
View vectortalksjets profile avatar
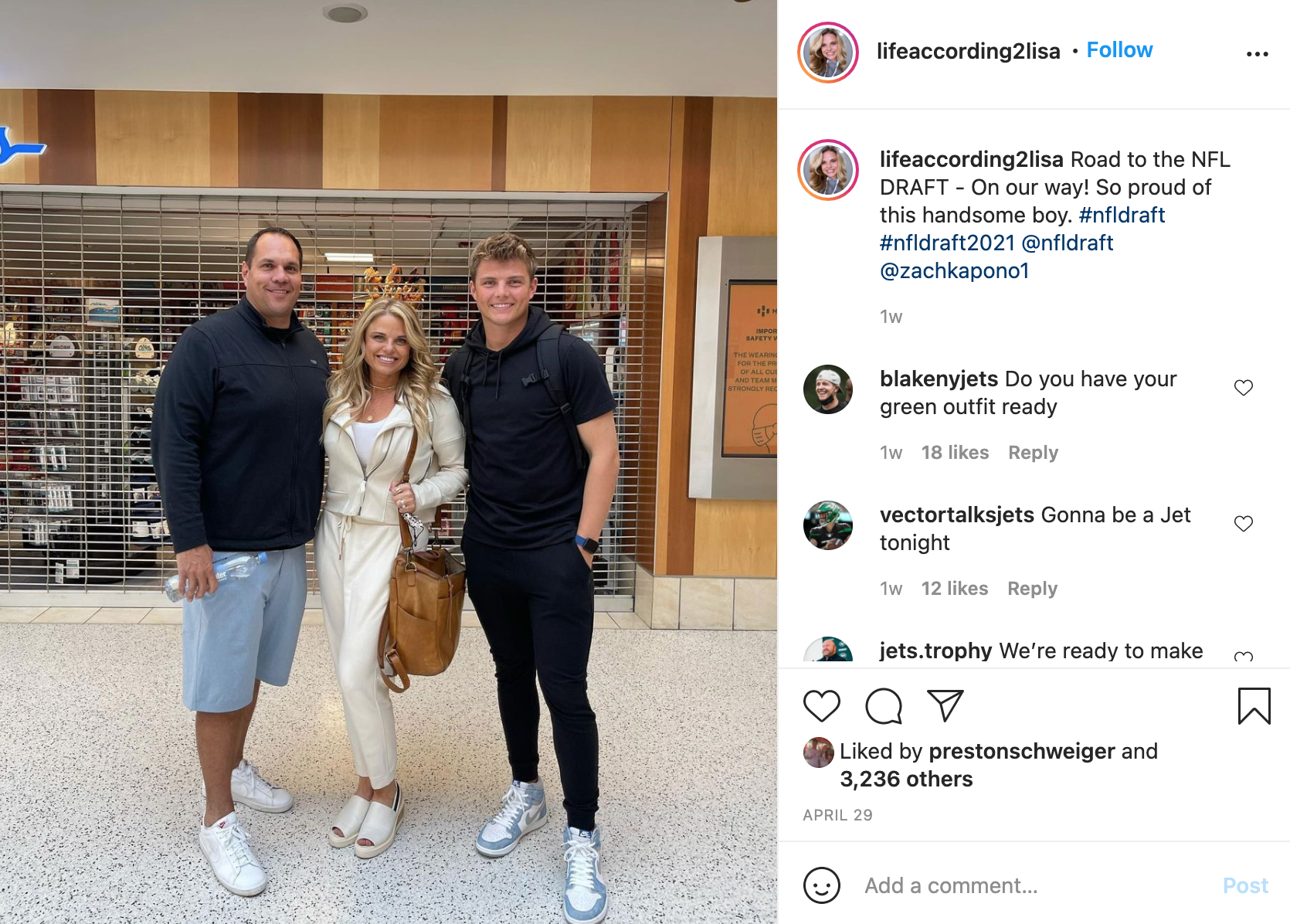[828, 525]
